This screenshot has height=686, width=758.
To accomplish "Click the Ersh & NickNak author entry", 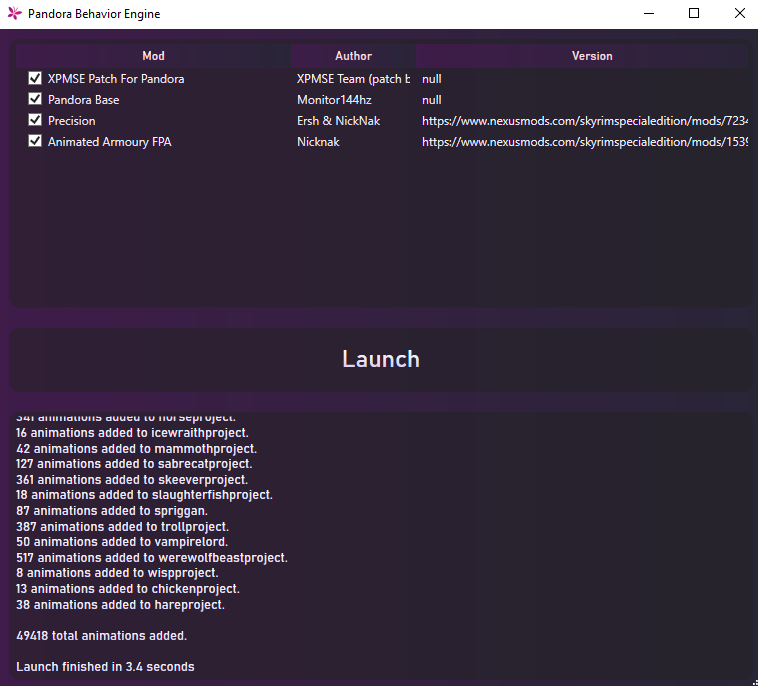I will tap(338, 121).
